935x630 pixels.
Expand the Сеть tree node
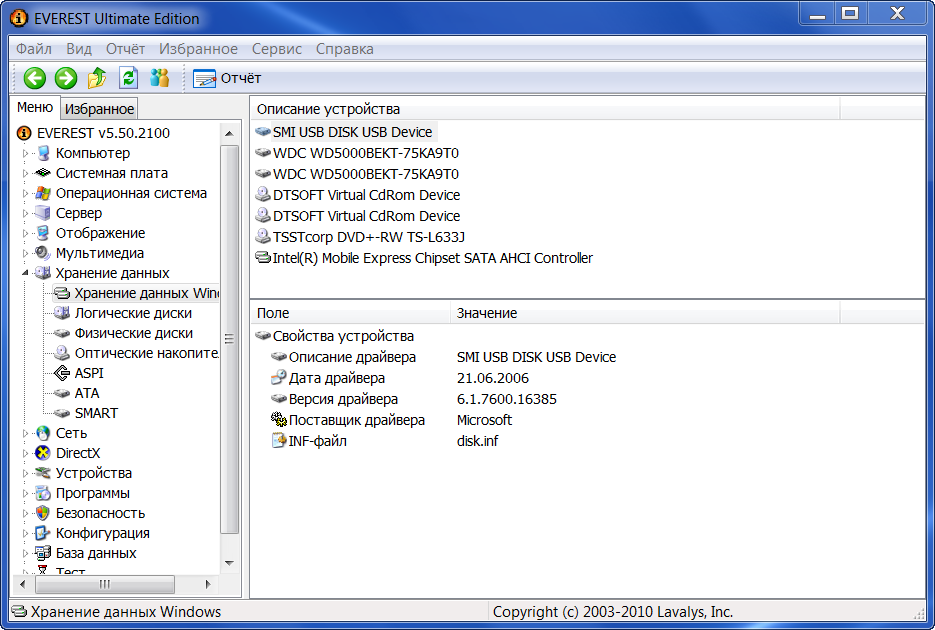coord(25,433)
